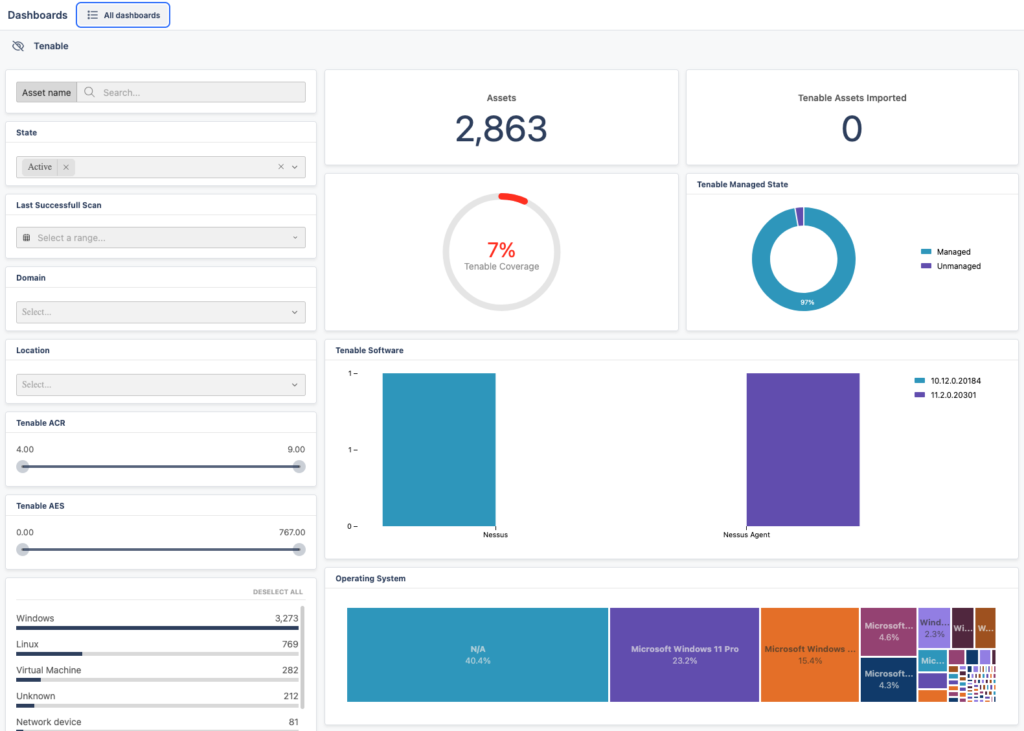Clear all State filter values
1024x731 pixels.
(281, 167)
